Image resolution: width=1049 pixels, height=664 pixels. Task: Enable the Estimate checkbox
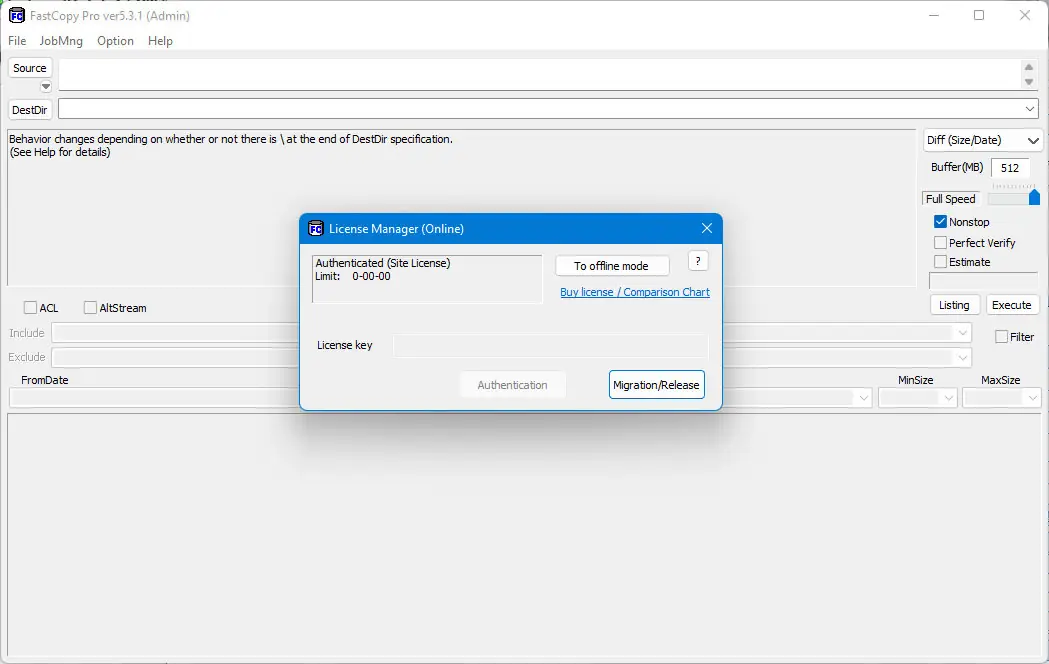click(940, 262)
